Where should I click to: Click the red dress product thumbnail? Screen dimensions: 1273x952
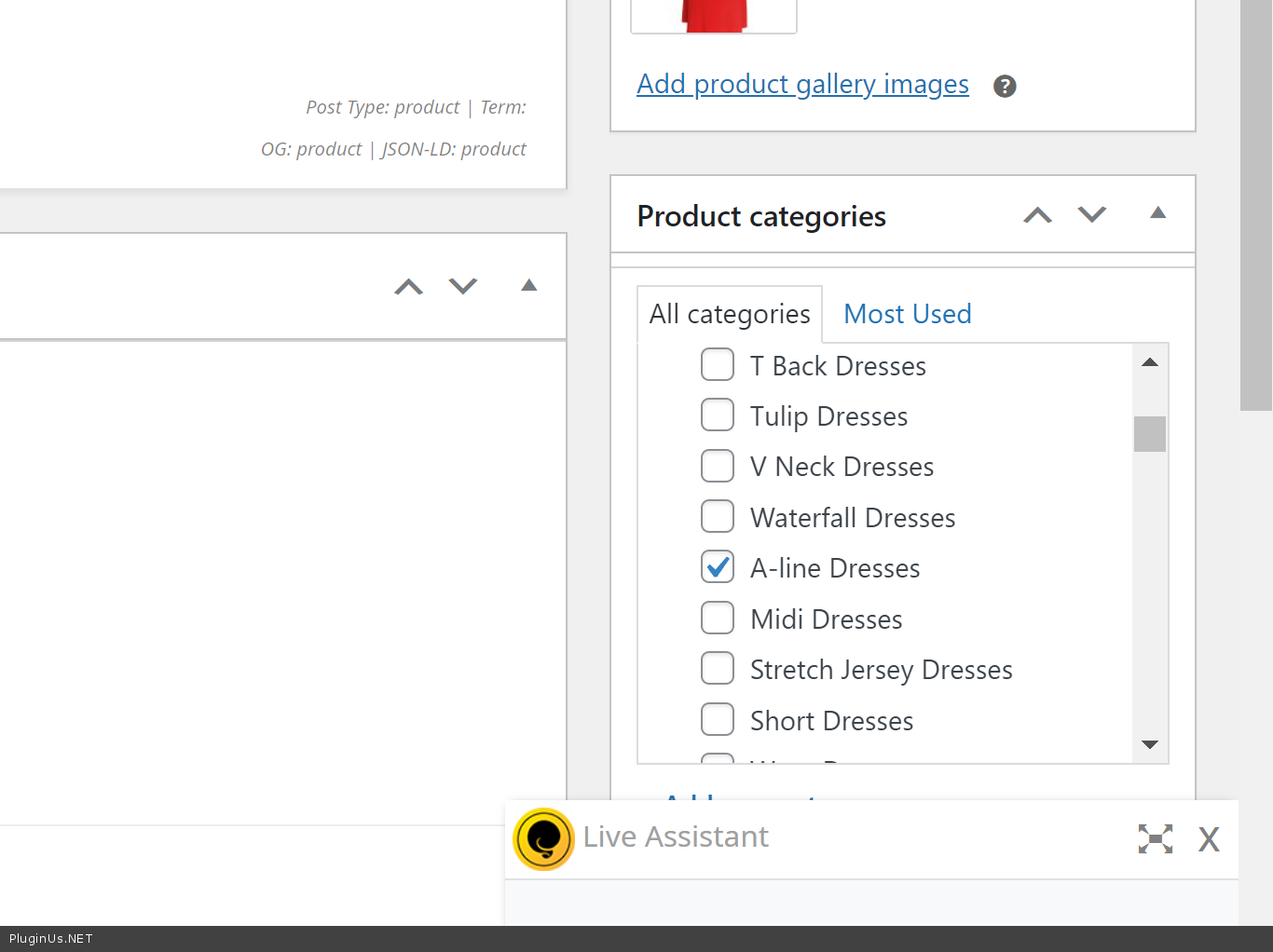tap(714, 16)
